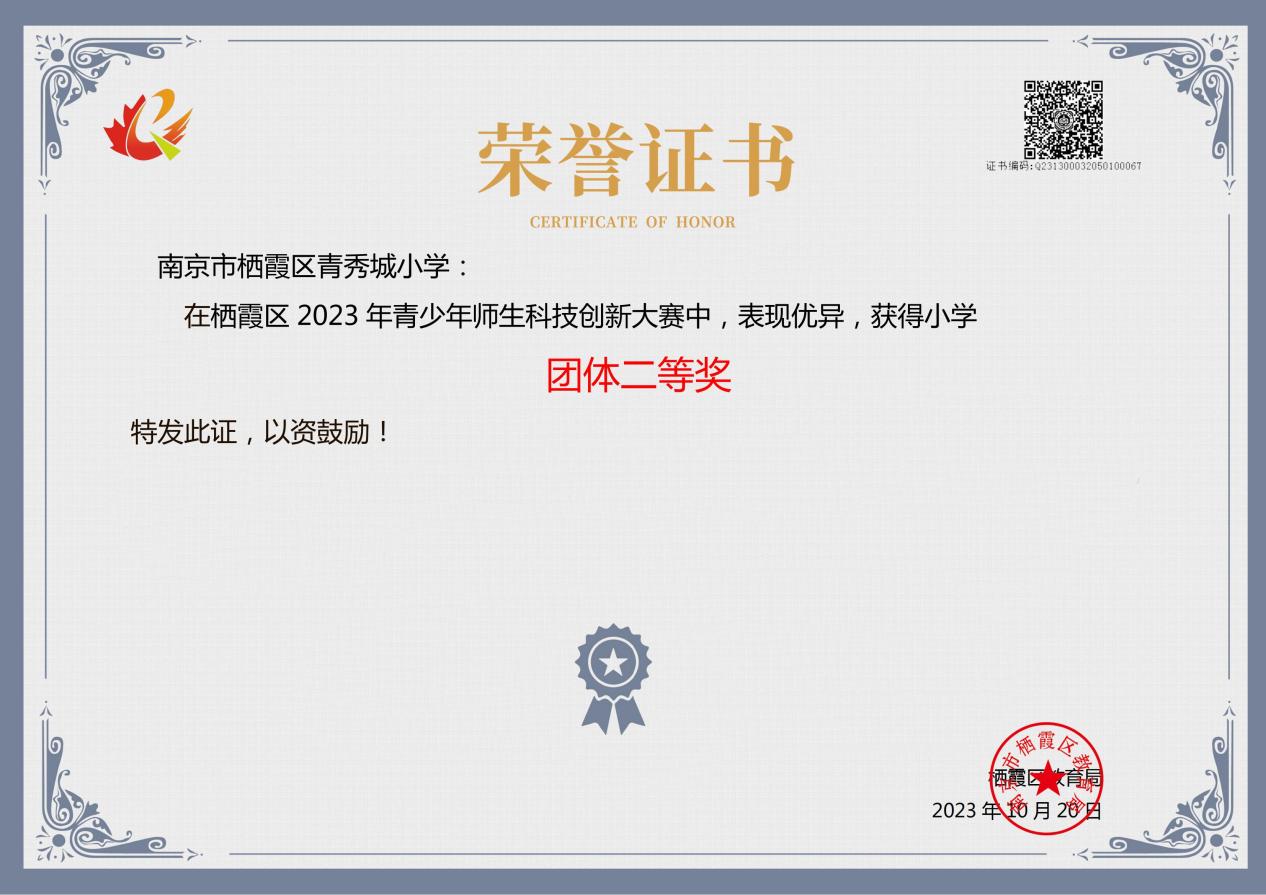
Task: Click the red 团体二等奖 award text
Action: click(x=639, y=376)
